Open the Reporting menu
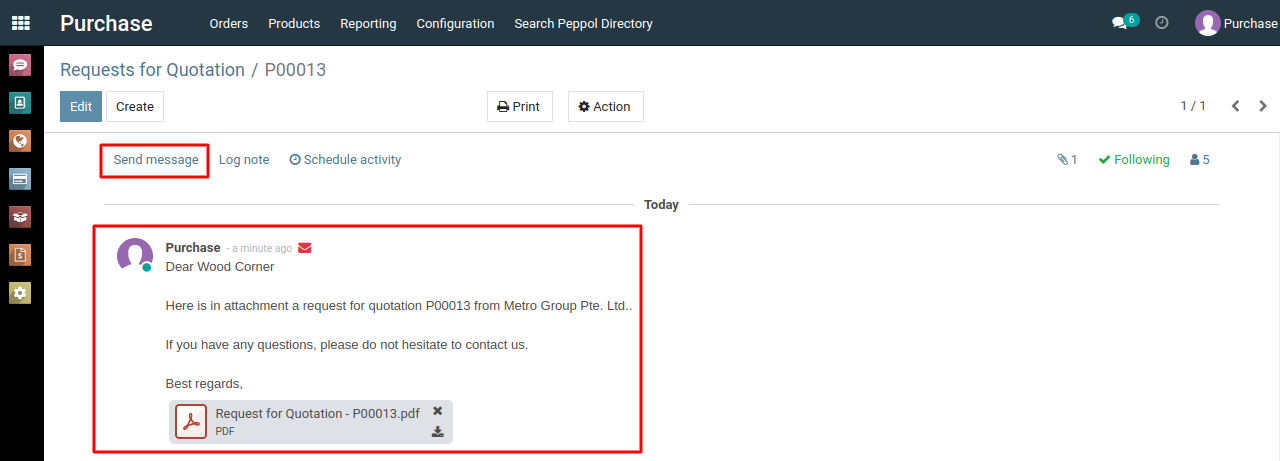The image size is (1280, 461). (x=368, y=23)
